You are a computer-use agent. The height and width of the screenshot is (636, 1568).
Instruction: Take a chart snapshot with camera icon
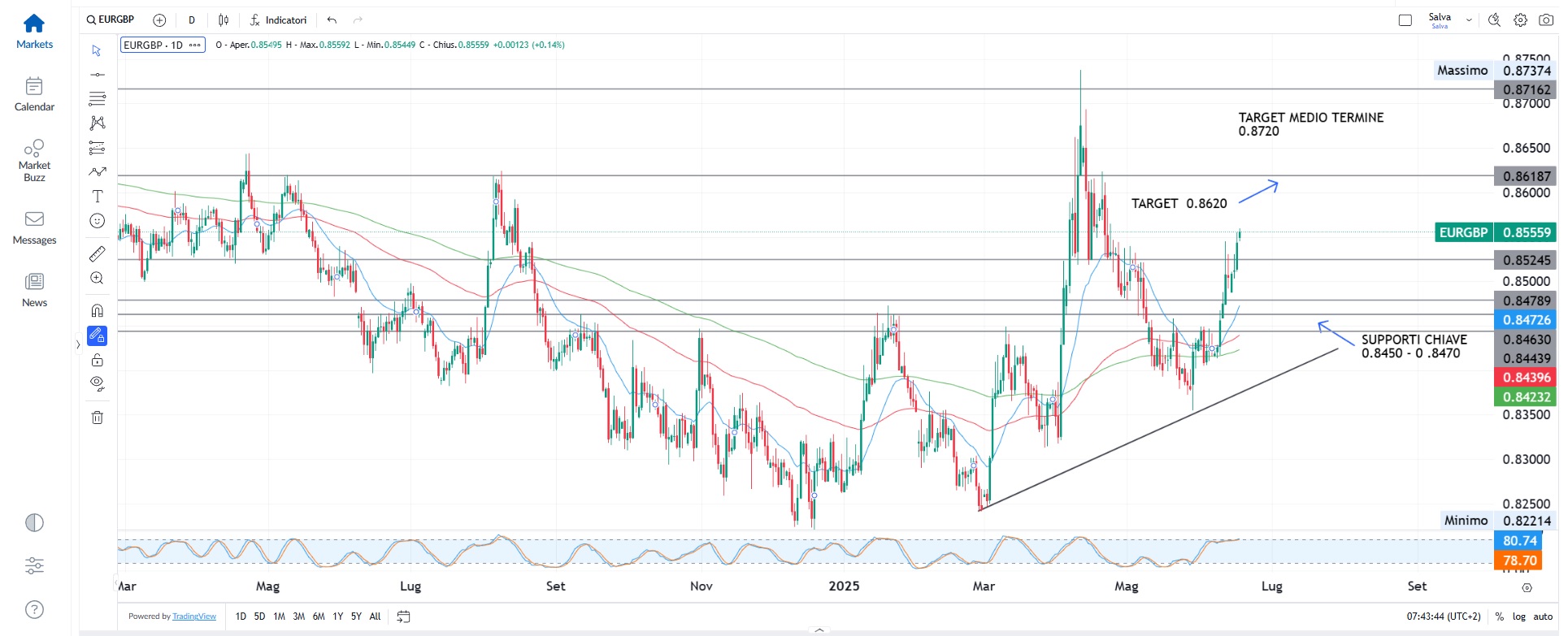pos(1546,20)
